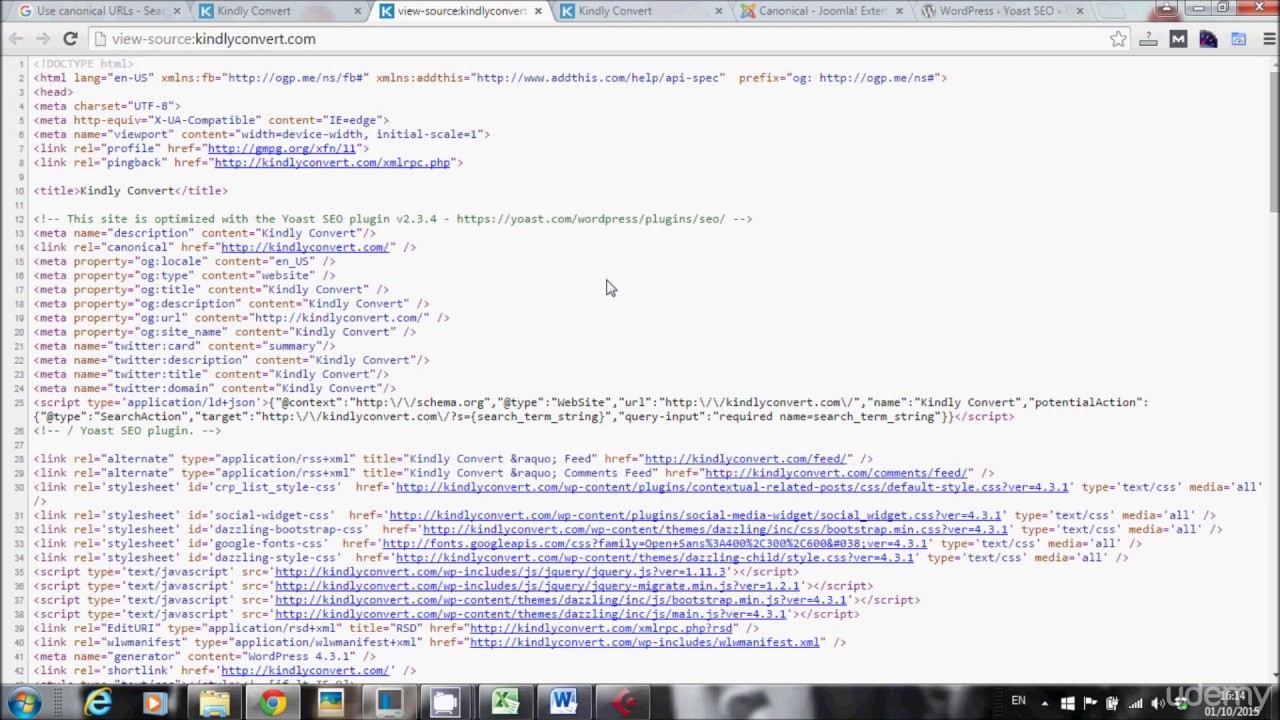Click the M extension icon in toolbar
The image size is (1280, 720).
coord(1178,39)
